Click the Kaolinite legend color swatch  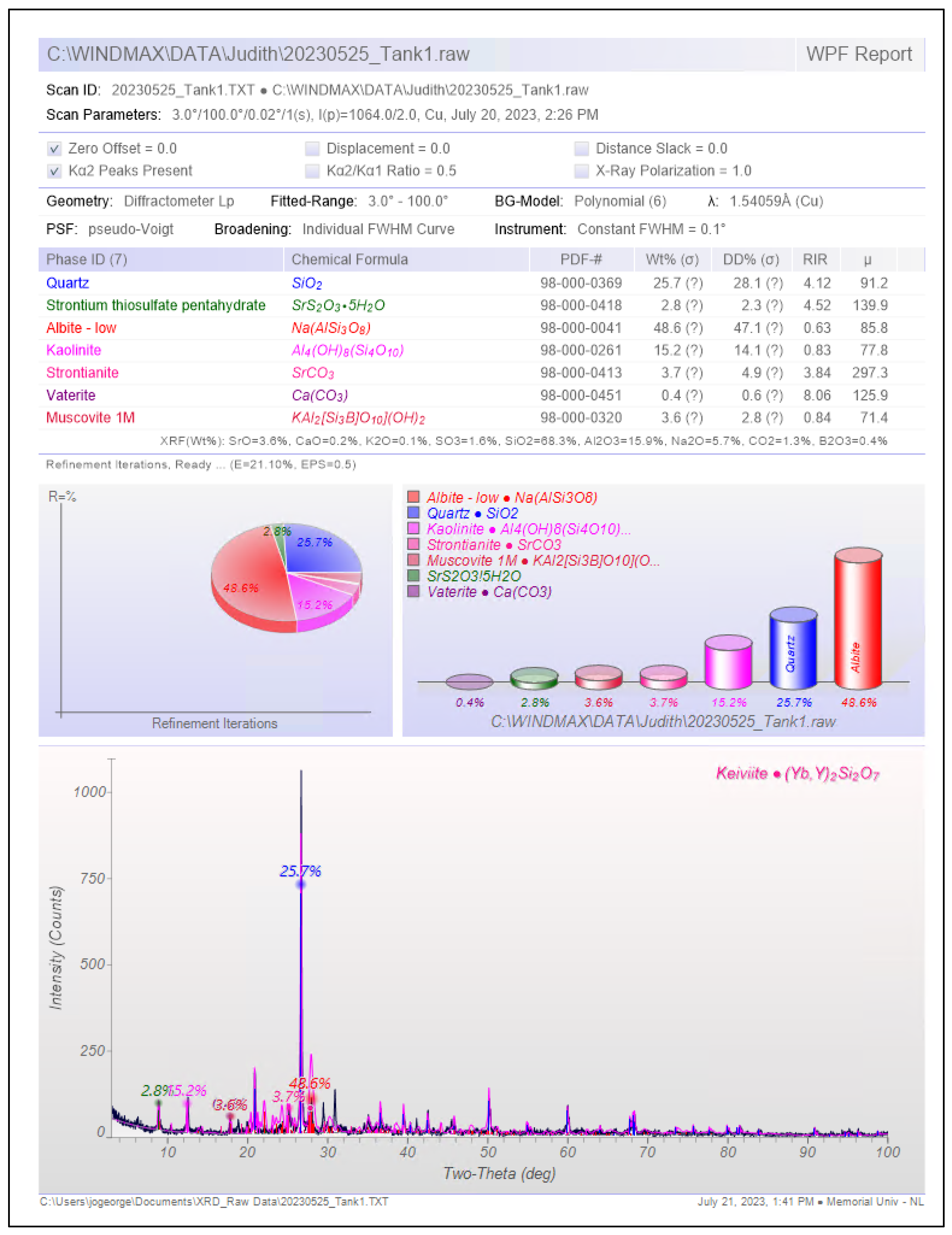pyautogui.click(x=413, y=529)
